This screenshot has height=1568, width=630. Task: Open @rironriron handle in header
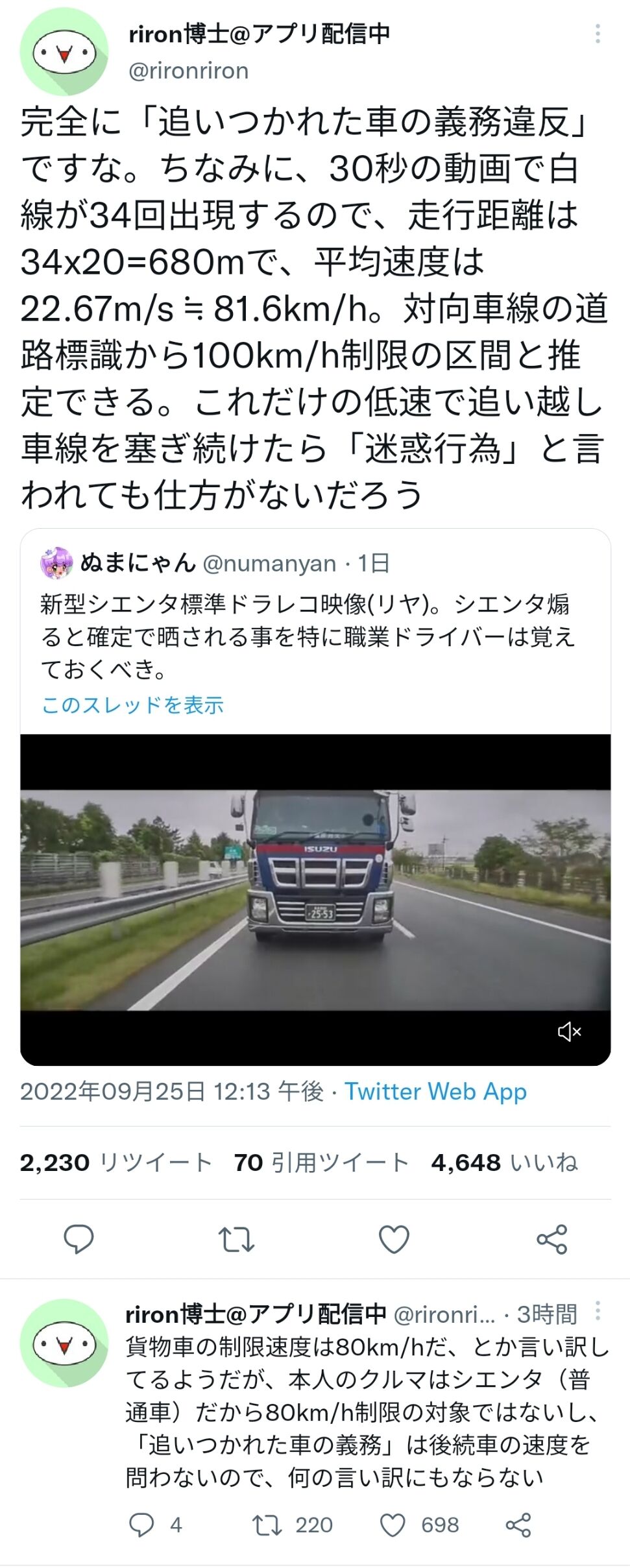[x=189, y=70]
